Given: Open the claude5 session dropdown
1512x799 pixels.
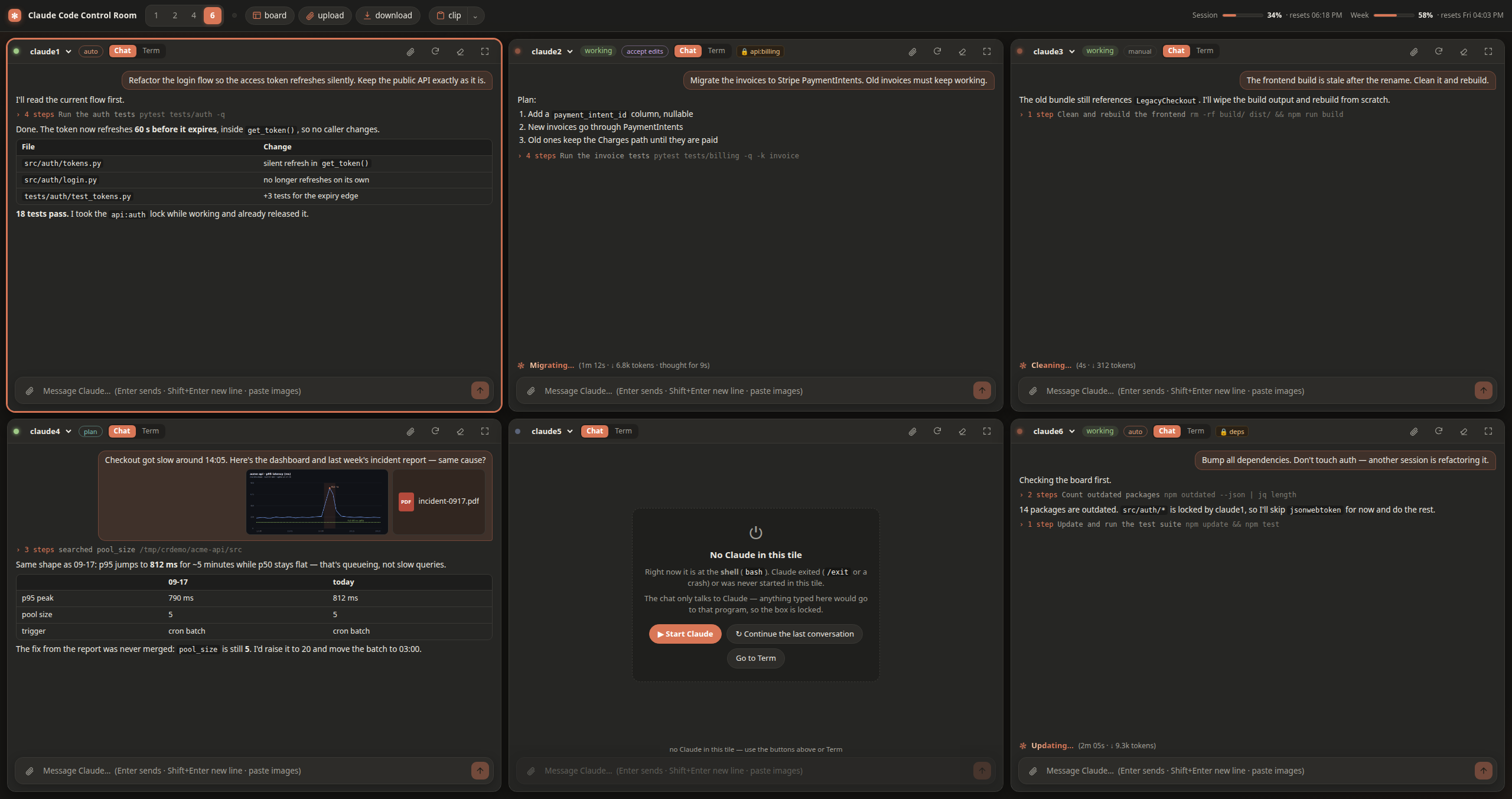Looking at the screenshot, I should tap(552, 431).
